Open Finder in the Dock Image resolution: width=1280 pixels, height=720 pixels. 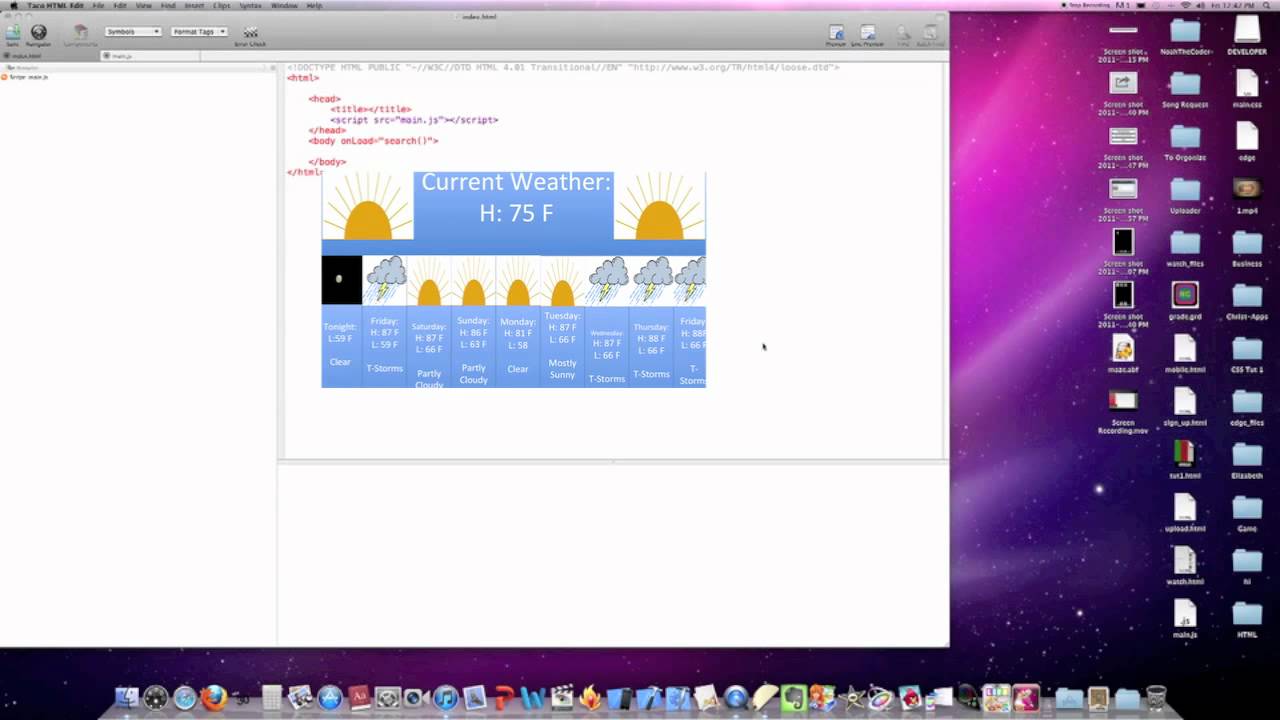pos(127,698)
